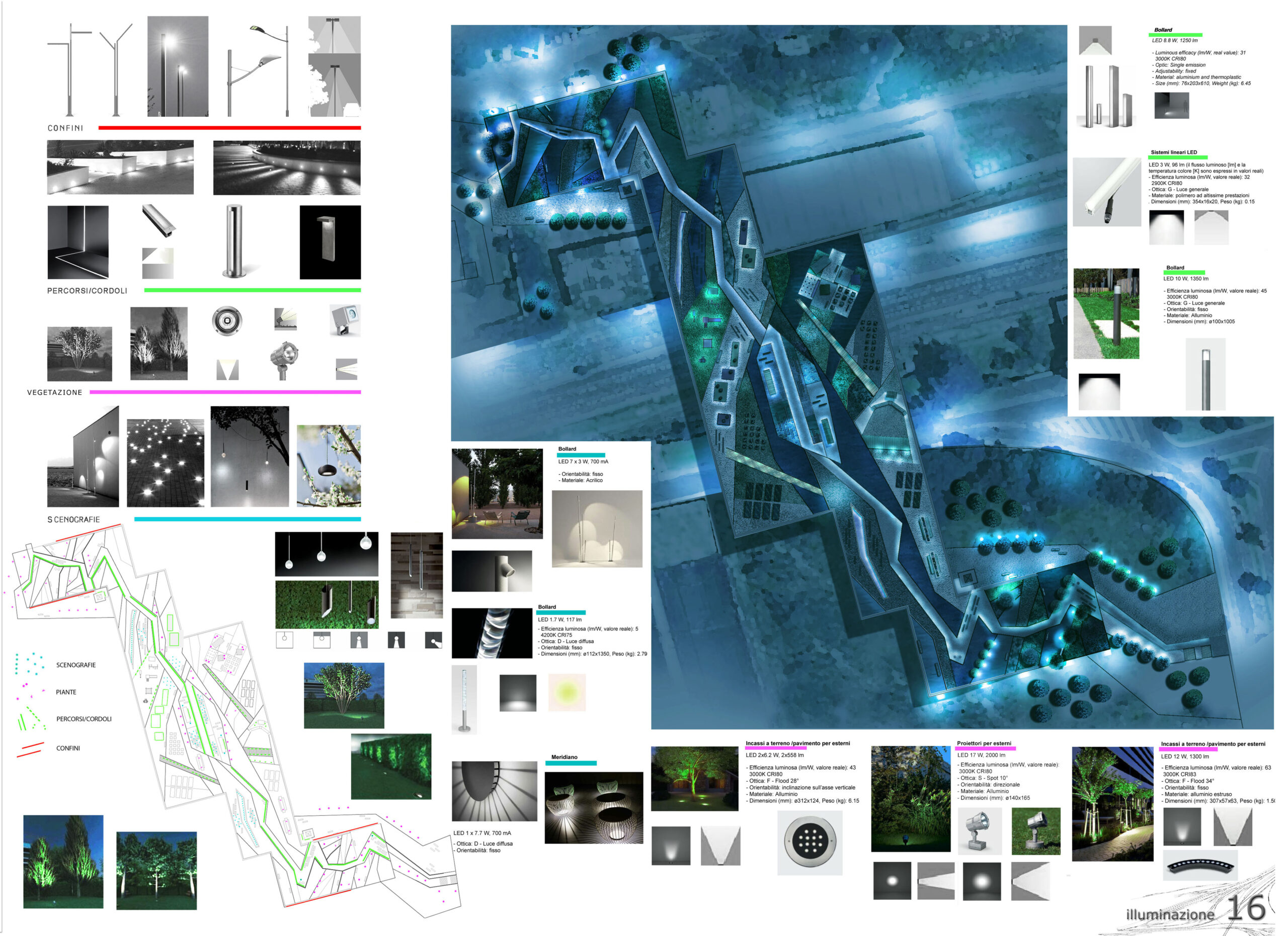Click the circular in-ground uplight icon under Vegetazione
The height and width of the screenshot is (936, 1288).
(x=227, y=321)
